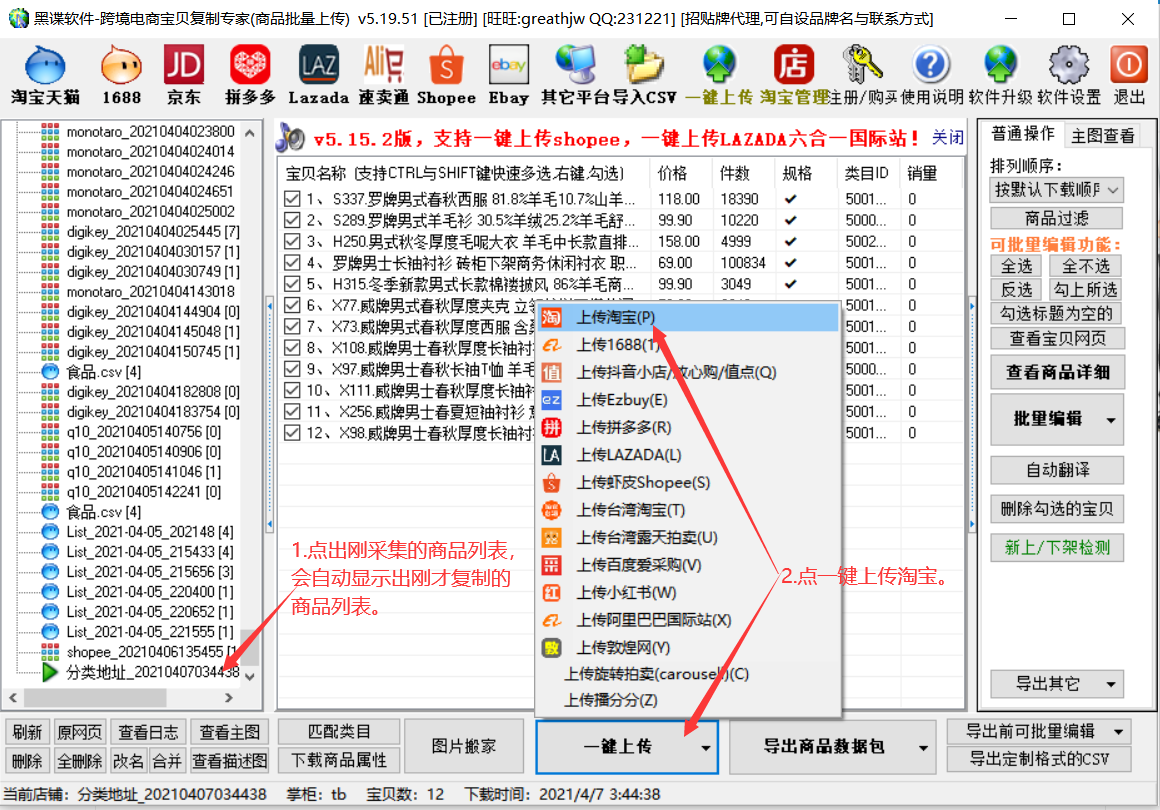Click the 全选 button
This screenshot has width=1160, height=810.
(1016, 266)
